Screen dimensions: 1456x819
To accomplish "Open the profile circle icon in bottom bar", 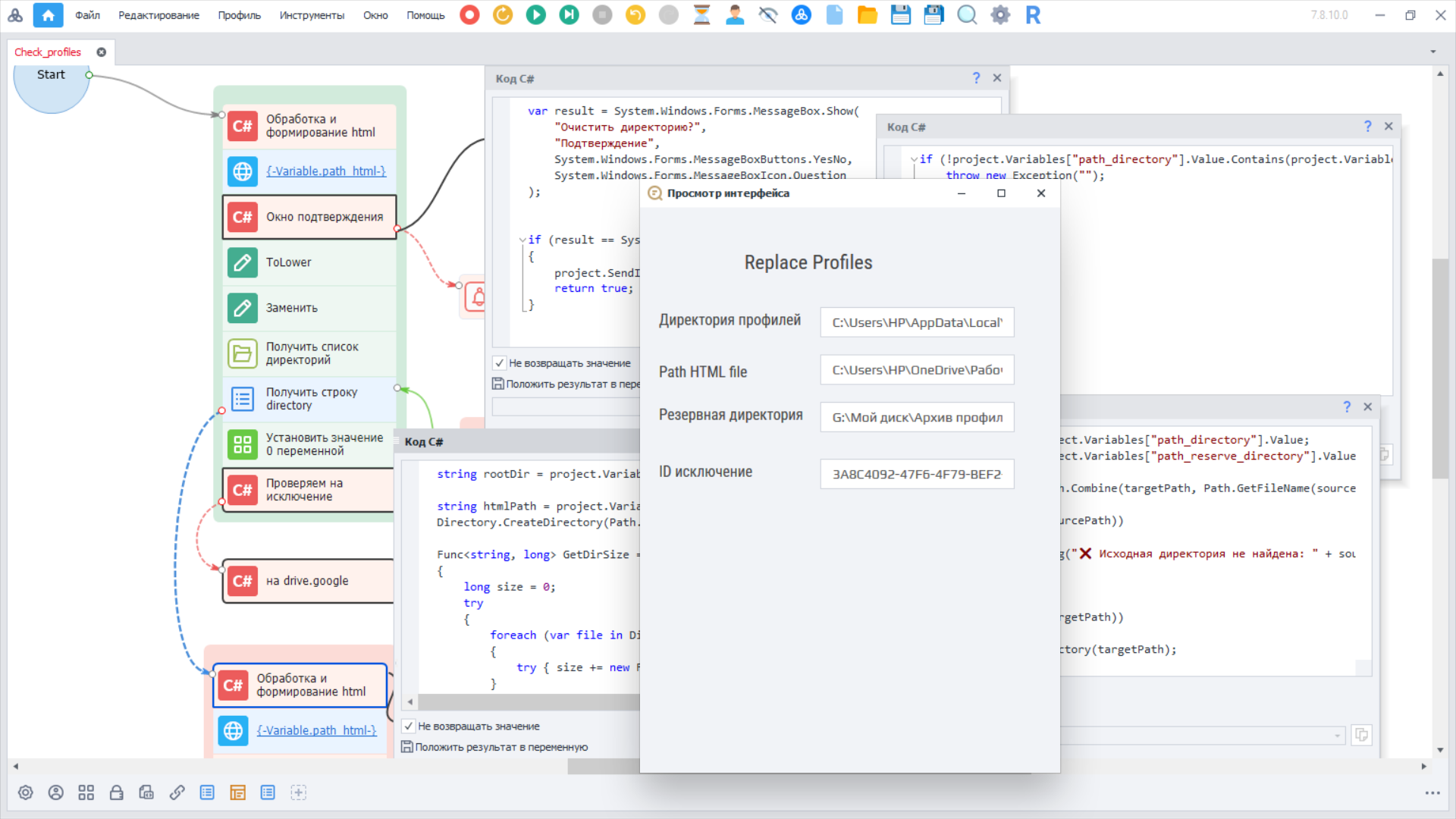I will click(56, 792).
